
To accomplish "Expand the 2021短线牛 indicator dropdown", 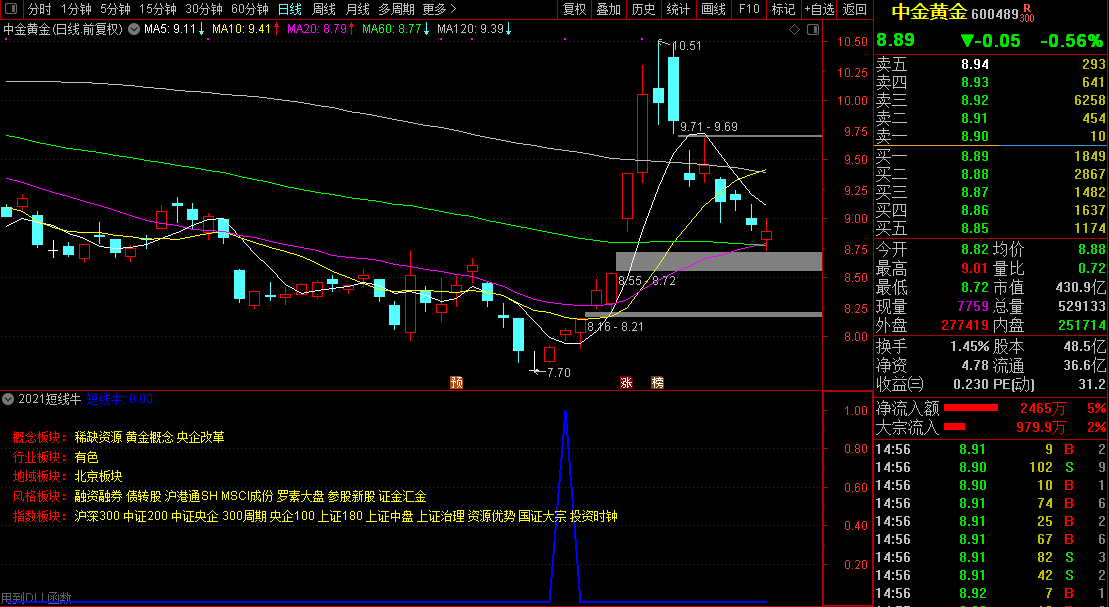I will (8, 399).
